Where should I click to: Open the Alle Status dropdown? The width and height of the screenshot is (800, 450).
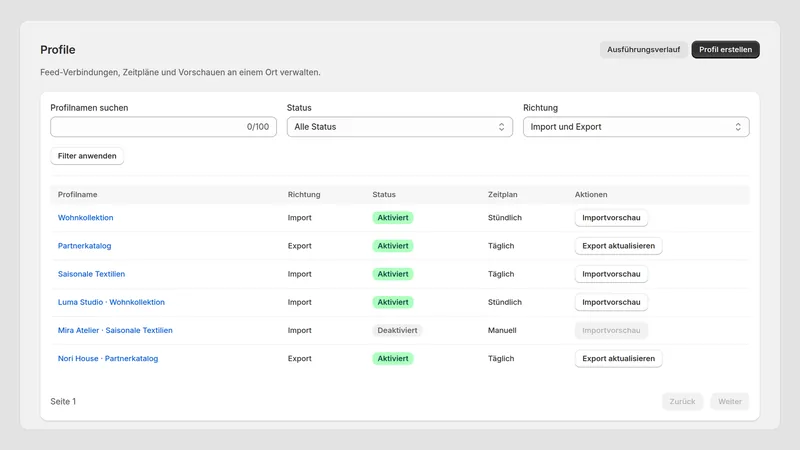(399, 127)
